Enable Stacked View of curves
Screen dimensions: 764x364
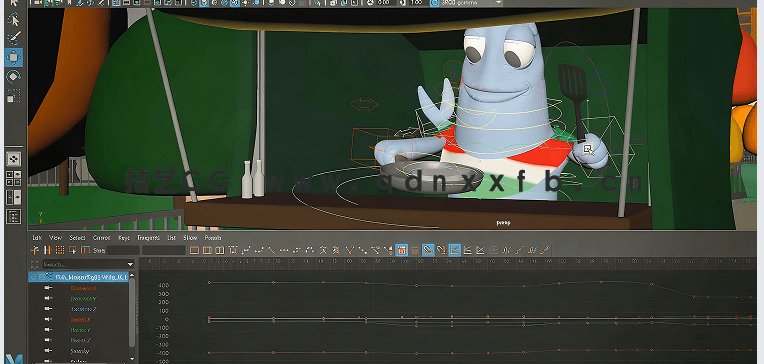pos(467,250)
